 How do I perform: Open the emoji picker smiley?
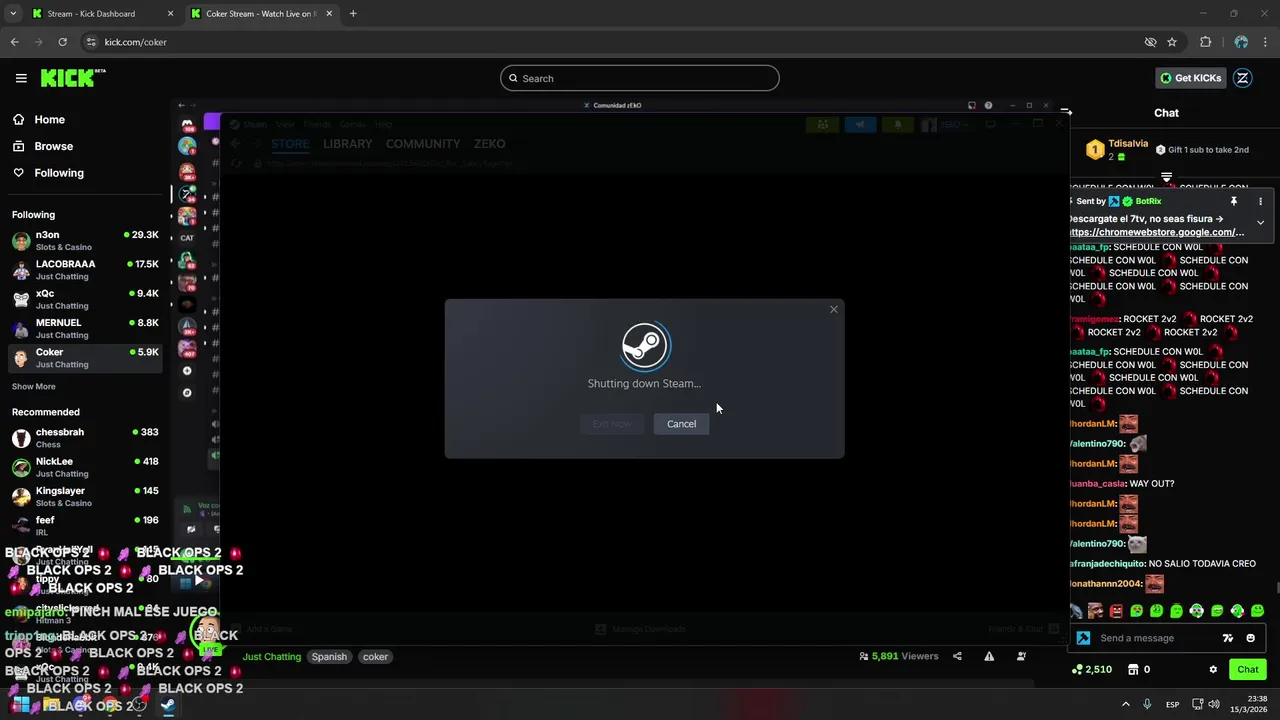pyautogui.click(x=1250, y=638)
